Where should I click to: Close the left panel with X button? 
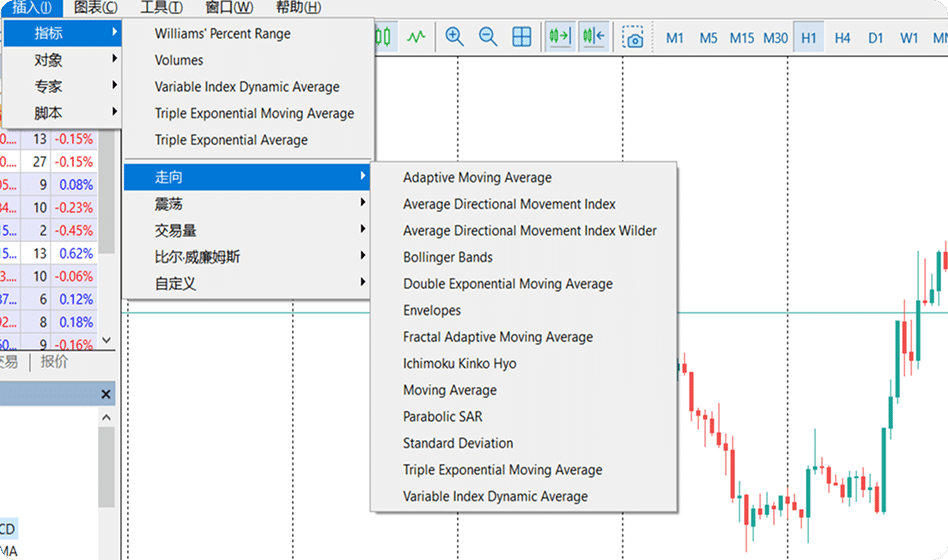106,395
